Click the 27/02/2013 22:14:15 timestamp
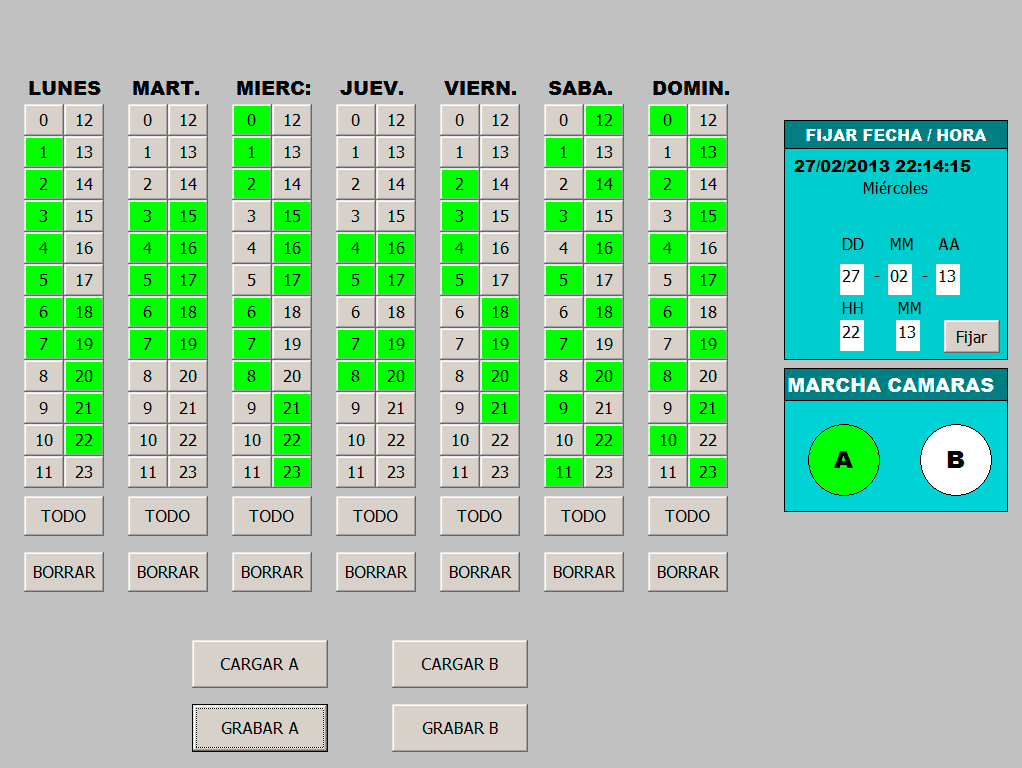This screenshot has height=768, width=1022. 882,166
